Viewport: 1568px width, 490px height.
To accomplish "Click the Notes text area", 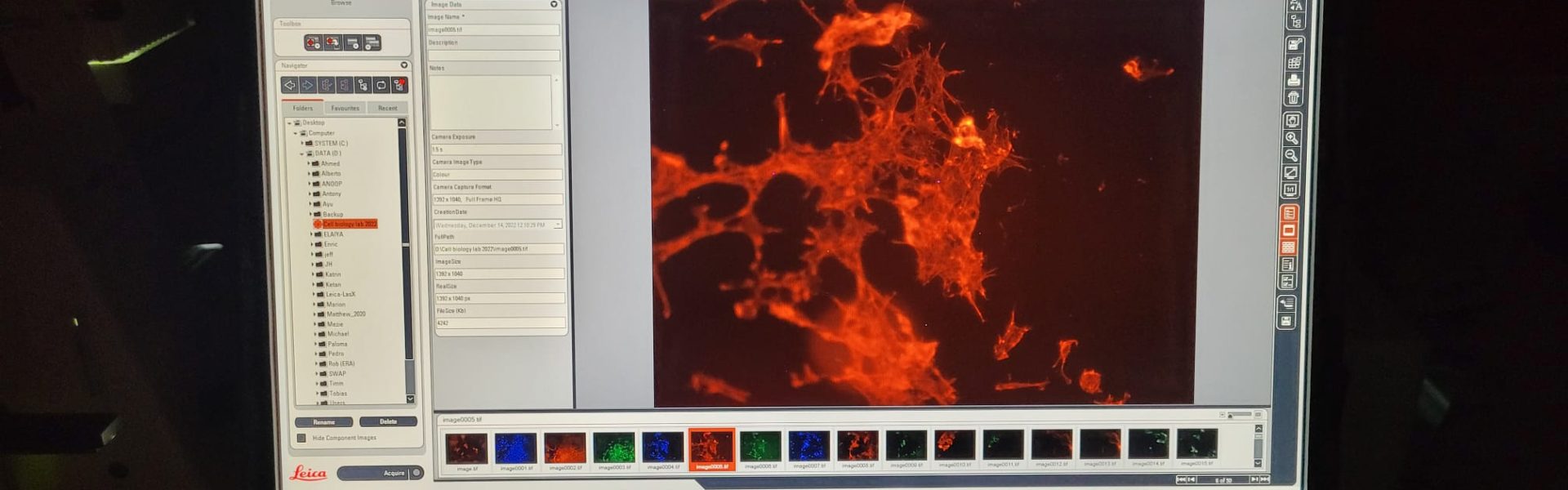I will click(490, 102).
